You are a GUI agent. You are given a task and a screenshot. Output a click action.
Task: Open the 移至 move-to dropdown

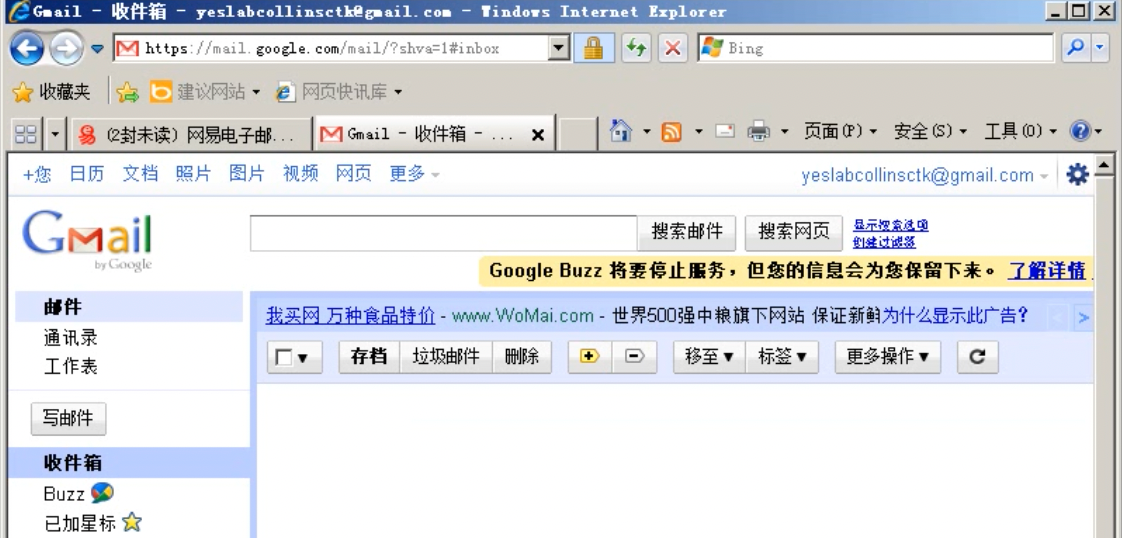(709, 356)
